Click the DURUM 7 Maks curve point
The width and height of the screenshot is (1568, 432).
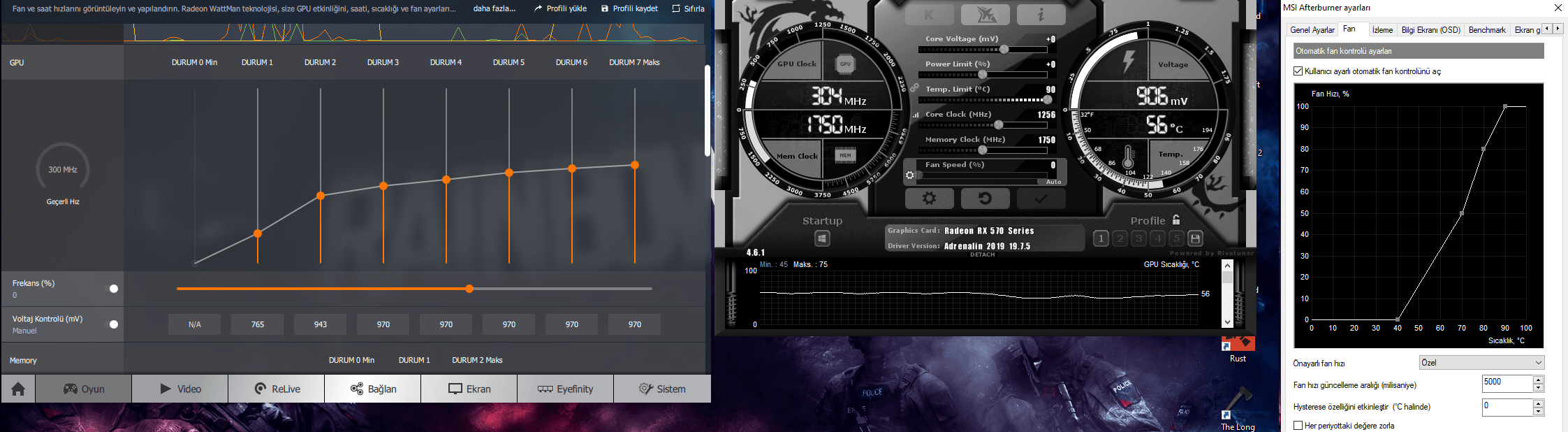[635, 165]
